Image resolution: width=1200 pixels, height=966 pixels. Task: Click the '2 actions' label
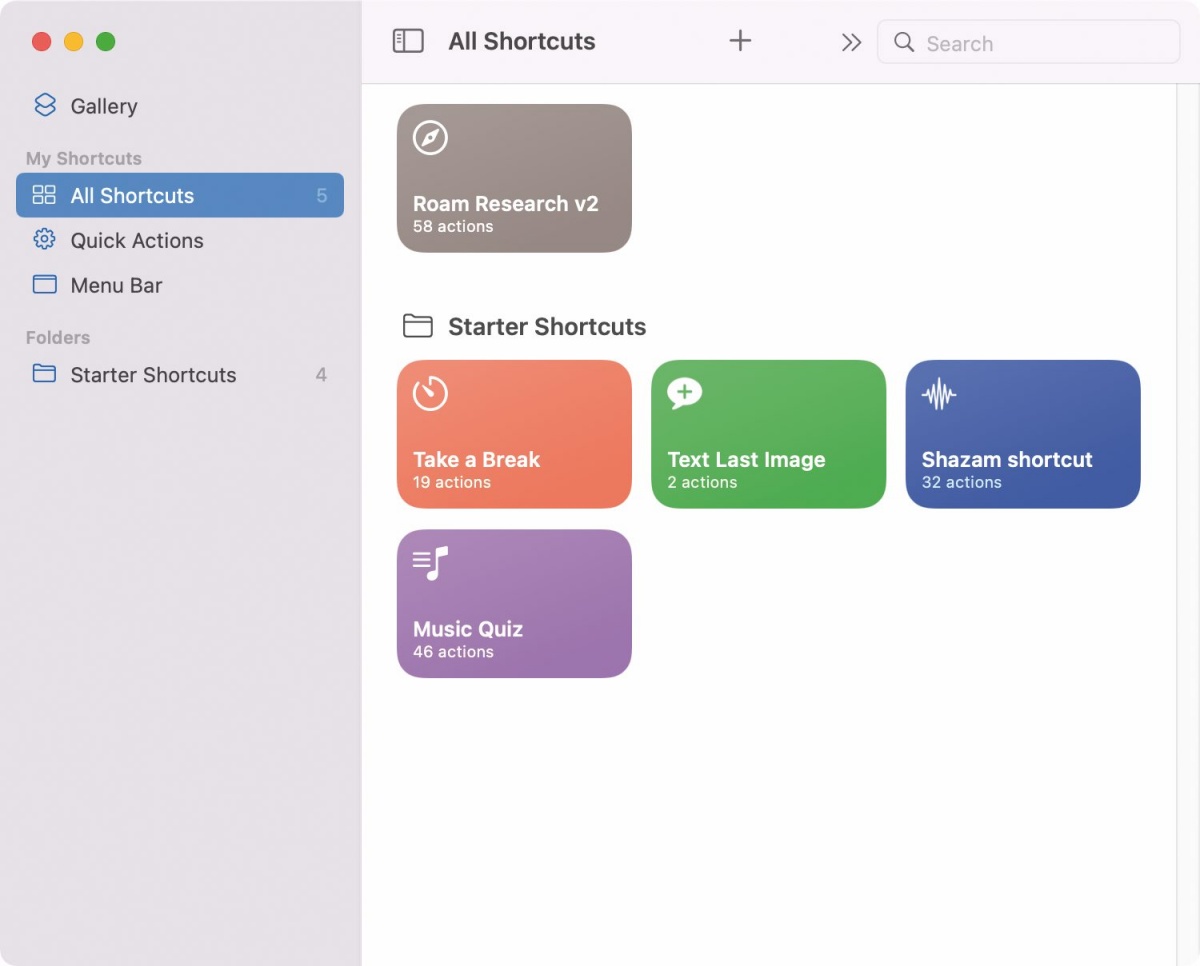click(x=702, y=482)
